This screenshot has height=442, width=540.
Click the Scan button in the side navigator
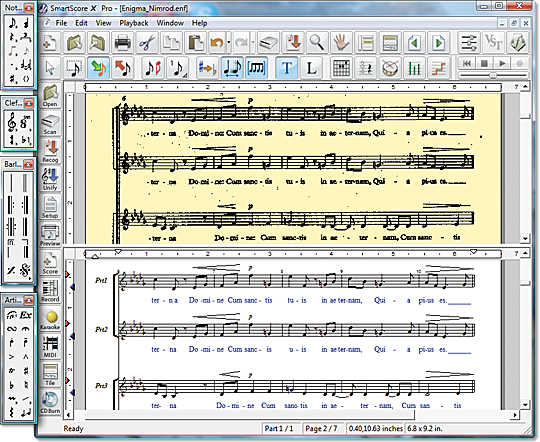(x=50, y=124)
